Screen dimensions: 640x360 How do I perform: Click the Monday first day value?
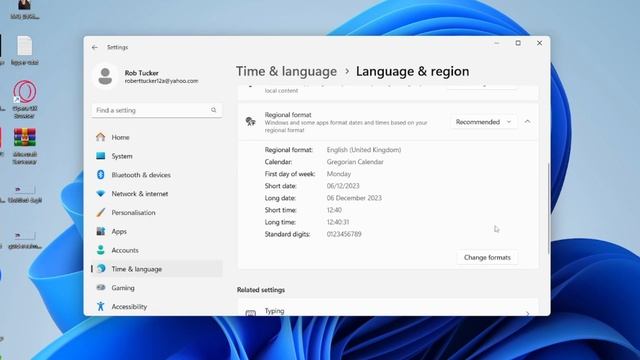tap(339, 174)
